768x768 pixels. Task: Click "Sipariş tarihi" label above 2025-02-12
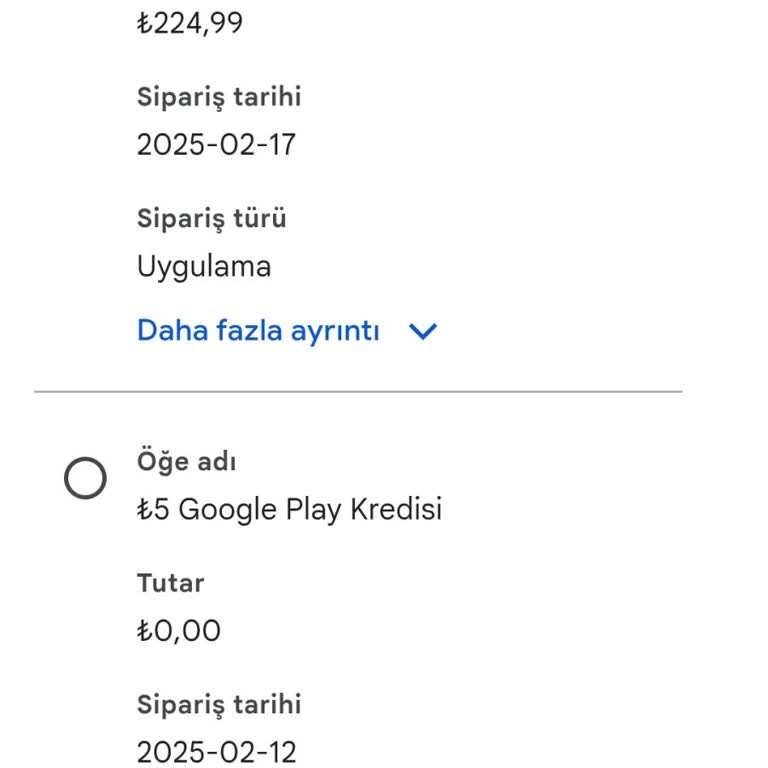coord(219,704)
